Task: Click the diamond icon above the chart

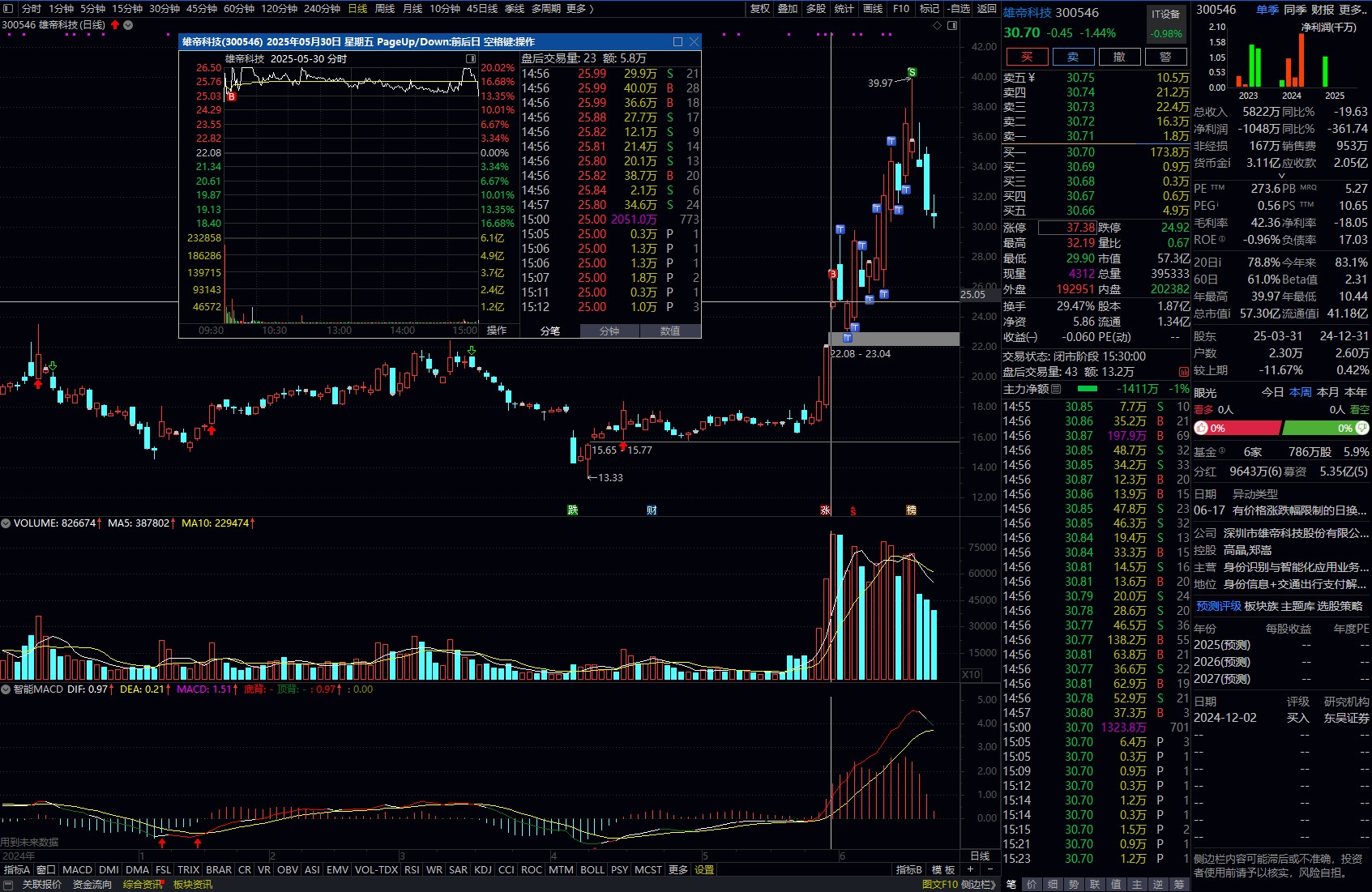Action: pos(938,25)
